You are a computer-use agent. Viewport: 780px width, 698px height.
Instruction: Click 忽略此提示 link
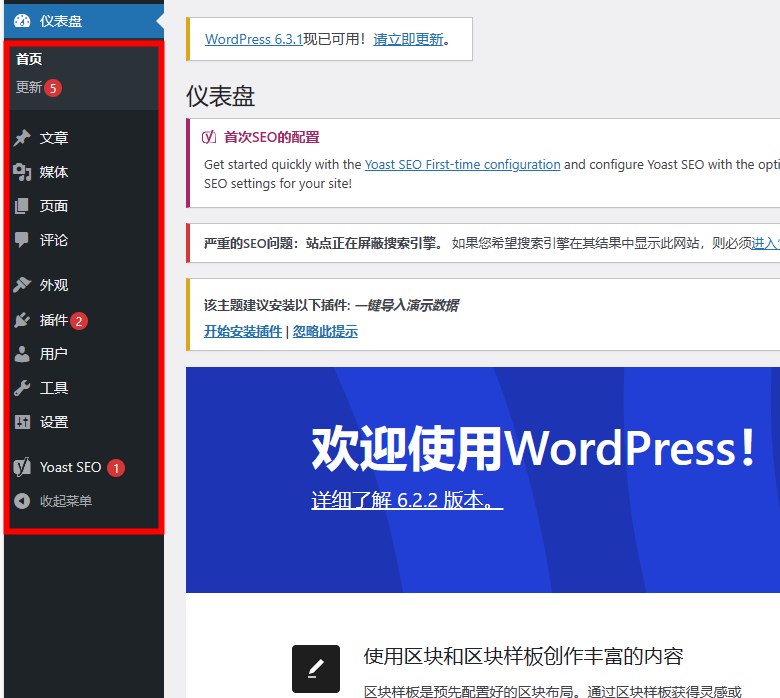(x=325, y=331)
